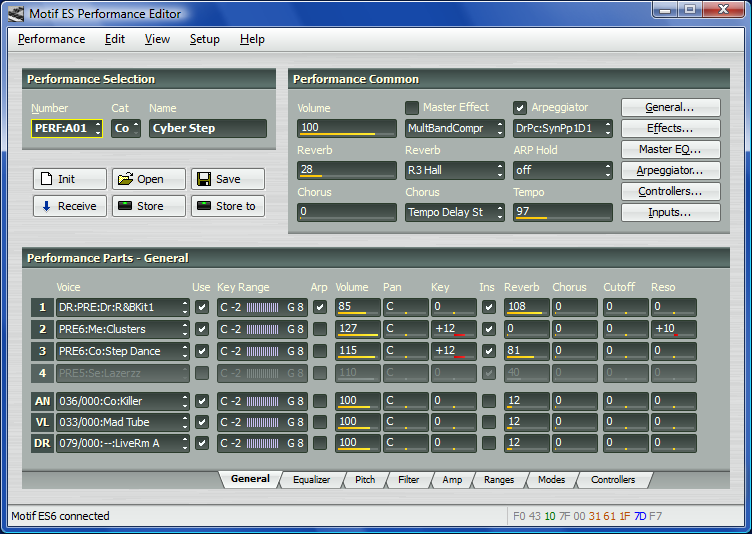Click the Performance Common Volume slider
This screenshot has width=752, height=534.
coord(346,128)
